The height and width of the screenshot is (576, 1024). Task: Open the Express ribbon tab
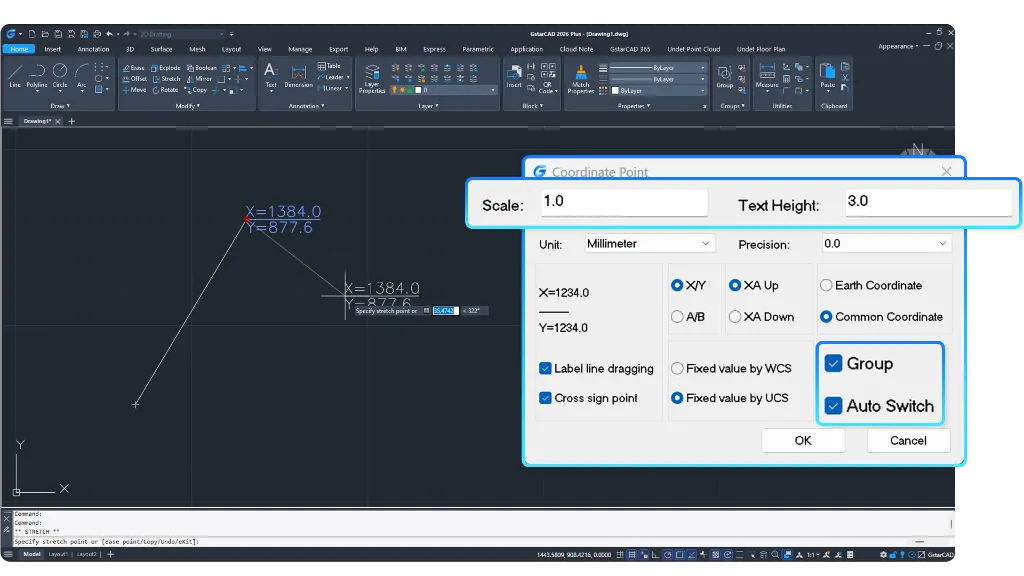tap(434, 49)
